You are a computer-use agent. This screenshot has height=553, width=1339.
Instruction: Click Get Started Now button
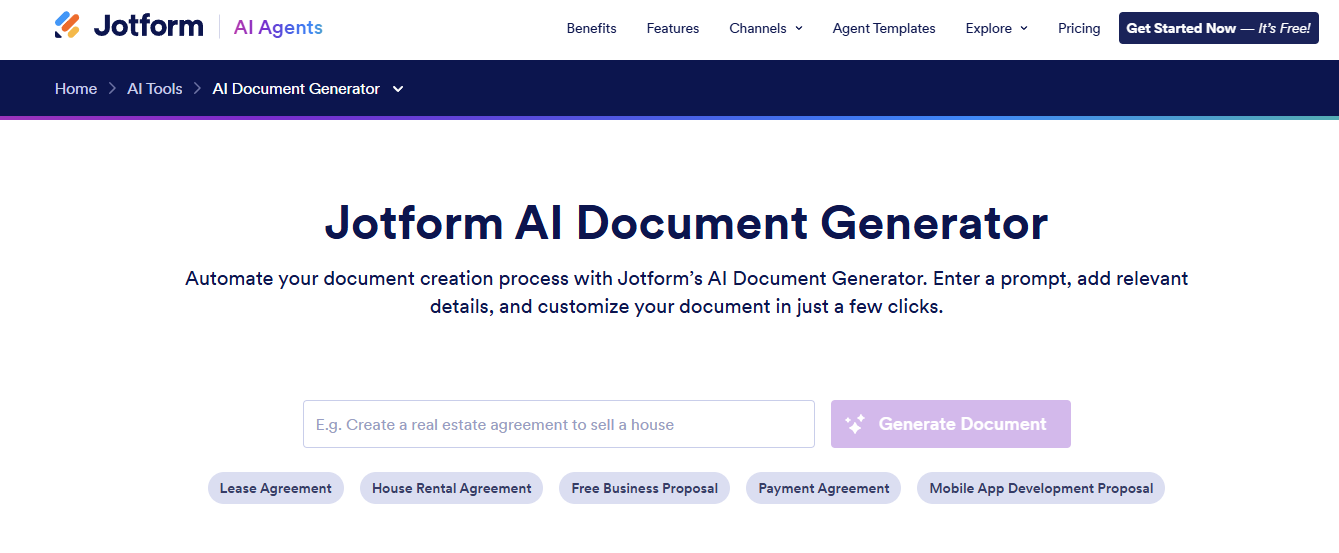pos(1218,28)
